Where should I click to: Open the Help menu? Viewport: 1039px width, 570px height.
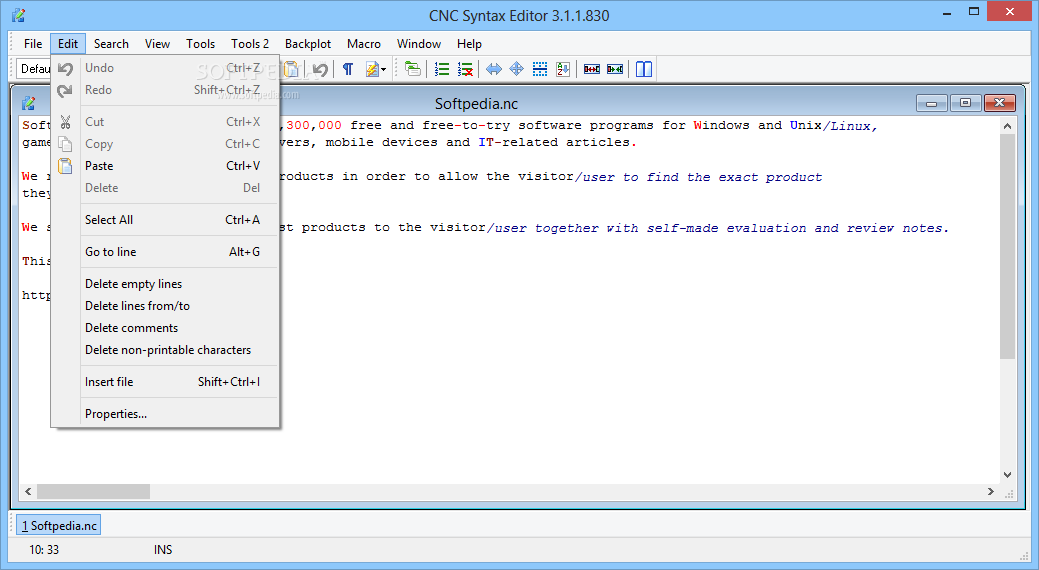[x=469, y=44]
